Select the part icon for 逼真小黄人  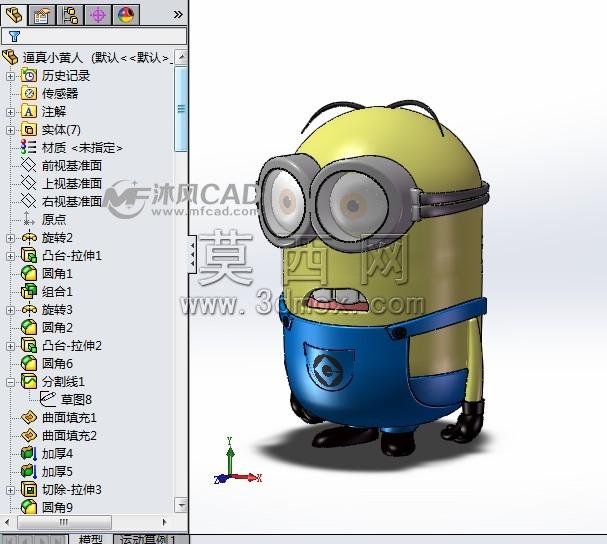[10, 57]
